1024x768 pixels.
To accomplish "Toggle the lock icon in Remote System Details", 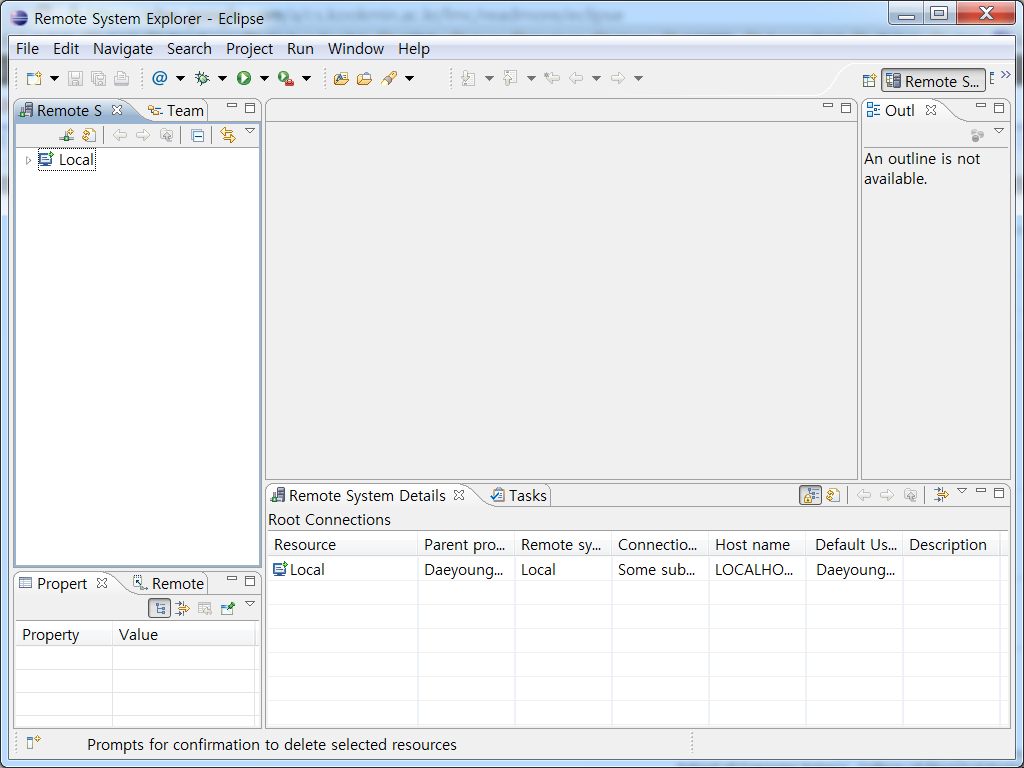I will pos(810,496).
